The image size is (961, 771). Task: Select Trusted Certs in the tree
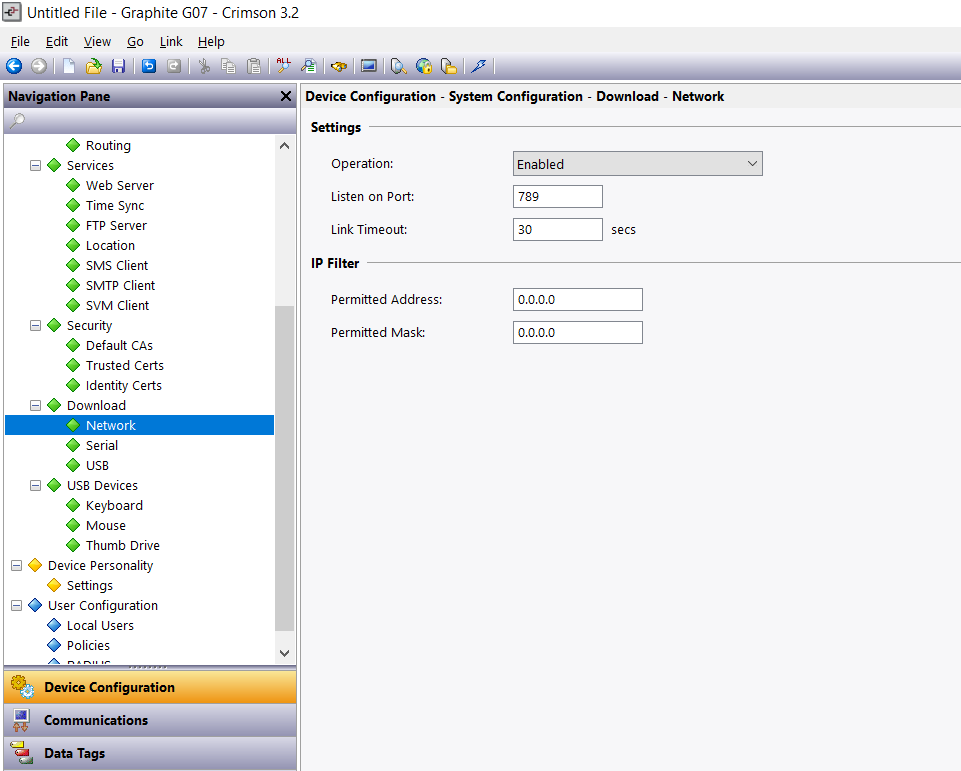pos(124,365)
